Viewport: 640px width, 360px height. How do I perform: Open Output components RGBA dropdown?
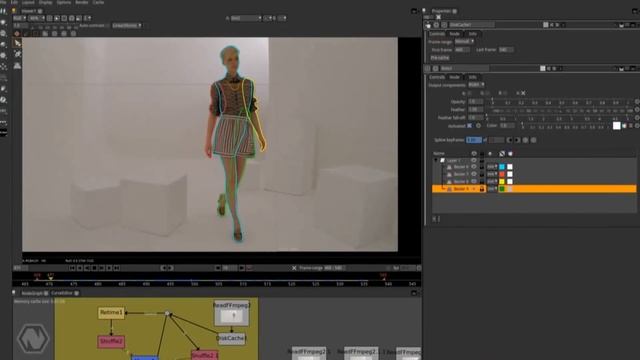476,85
